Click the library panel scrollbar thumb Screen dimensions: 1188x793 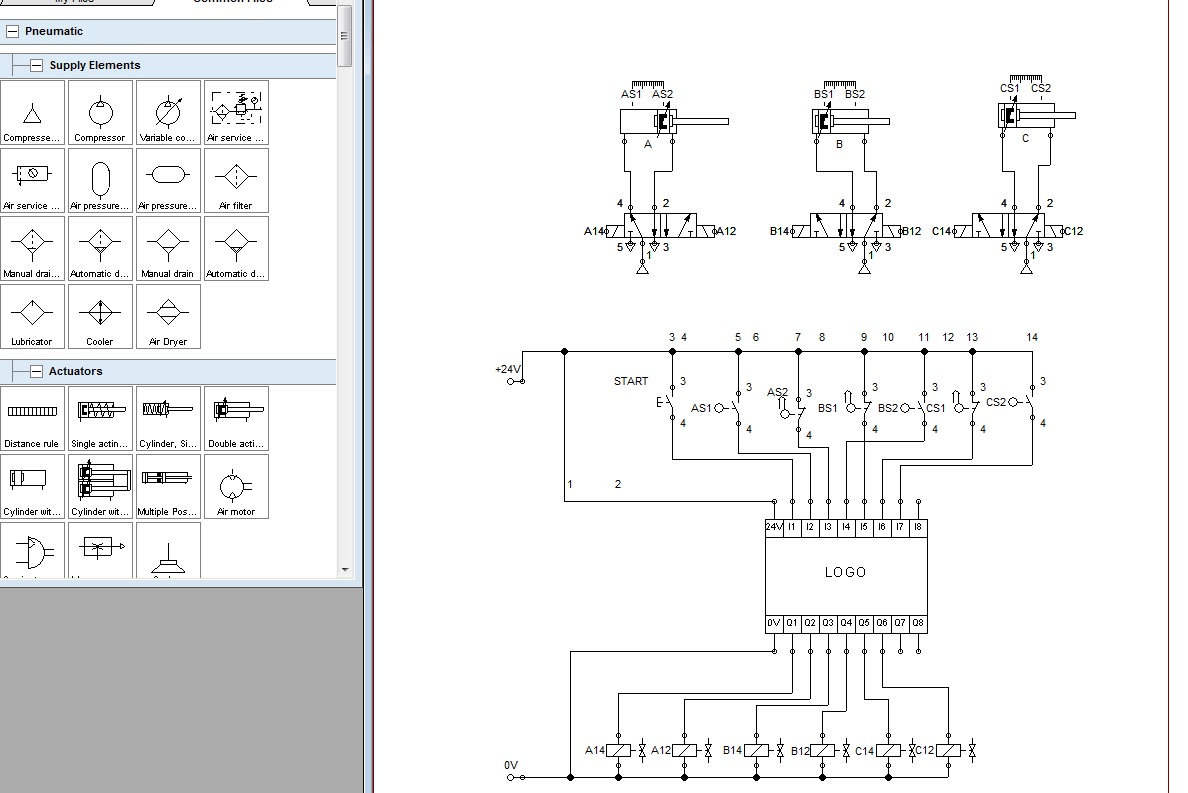[345, 36]
